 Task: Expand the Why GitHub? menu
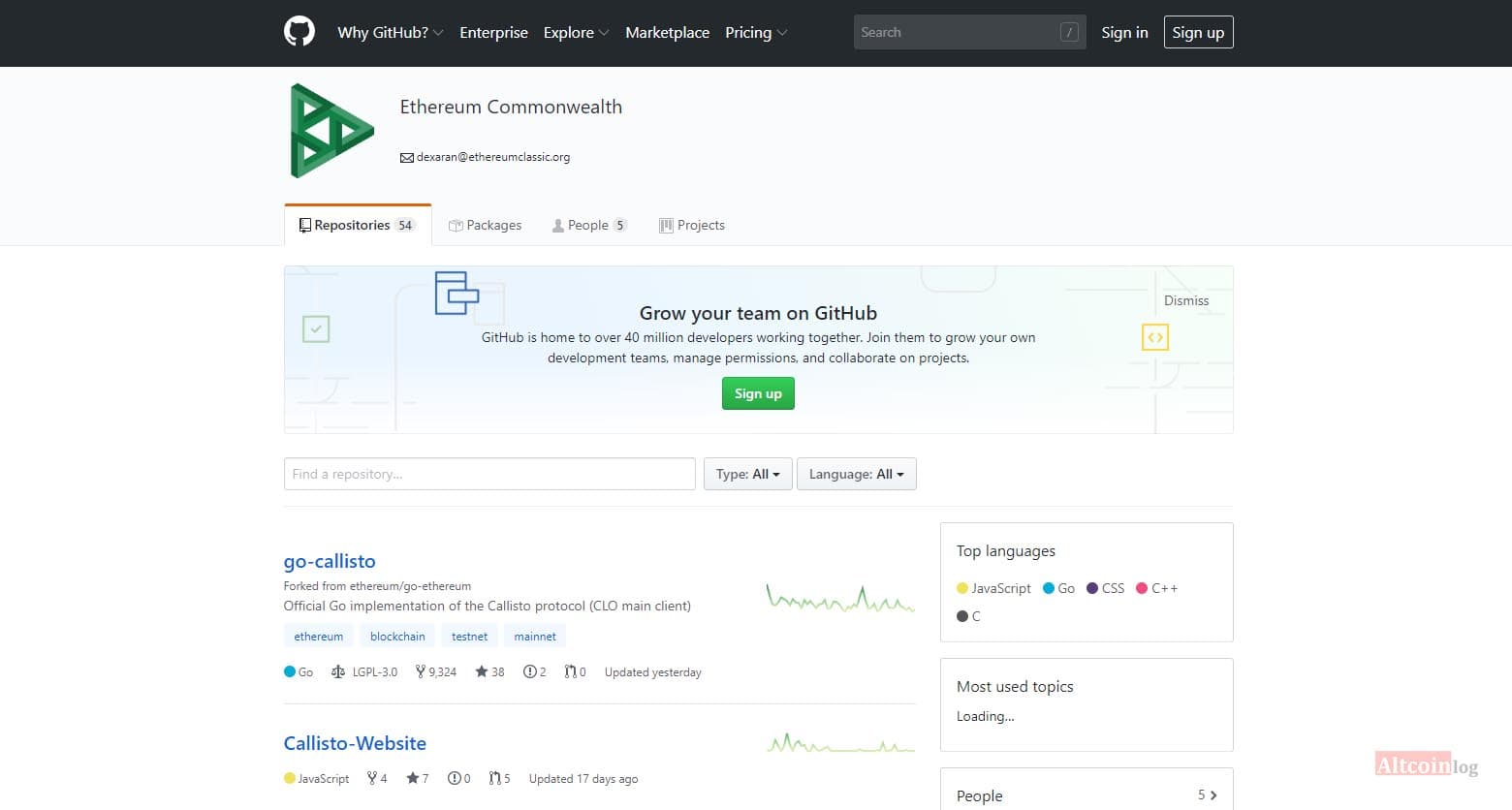point(391,32)
